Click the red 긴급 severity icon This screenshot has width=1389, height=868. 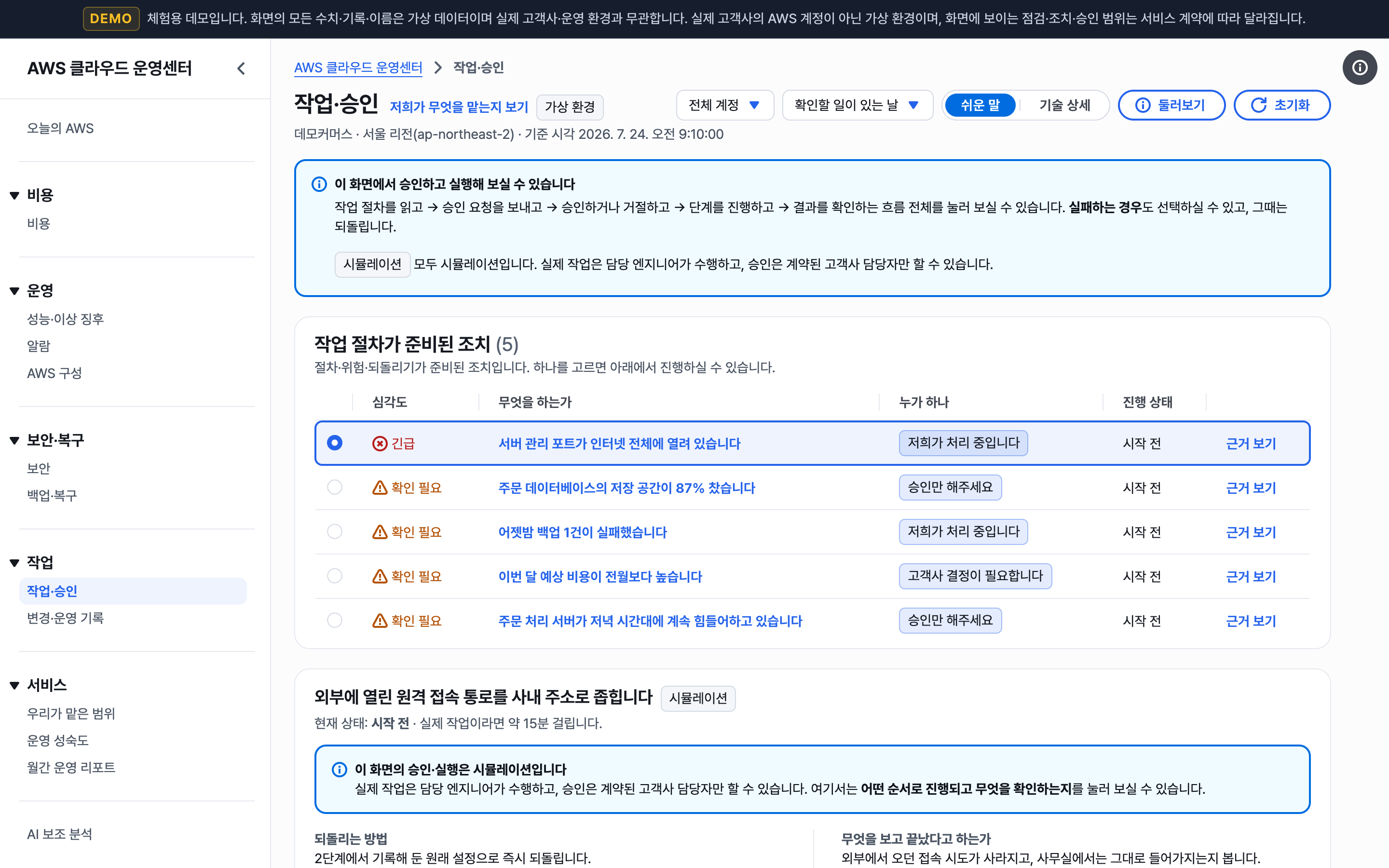click(380, 443)
